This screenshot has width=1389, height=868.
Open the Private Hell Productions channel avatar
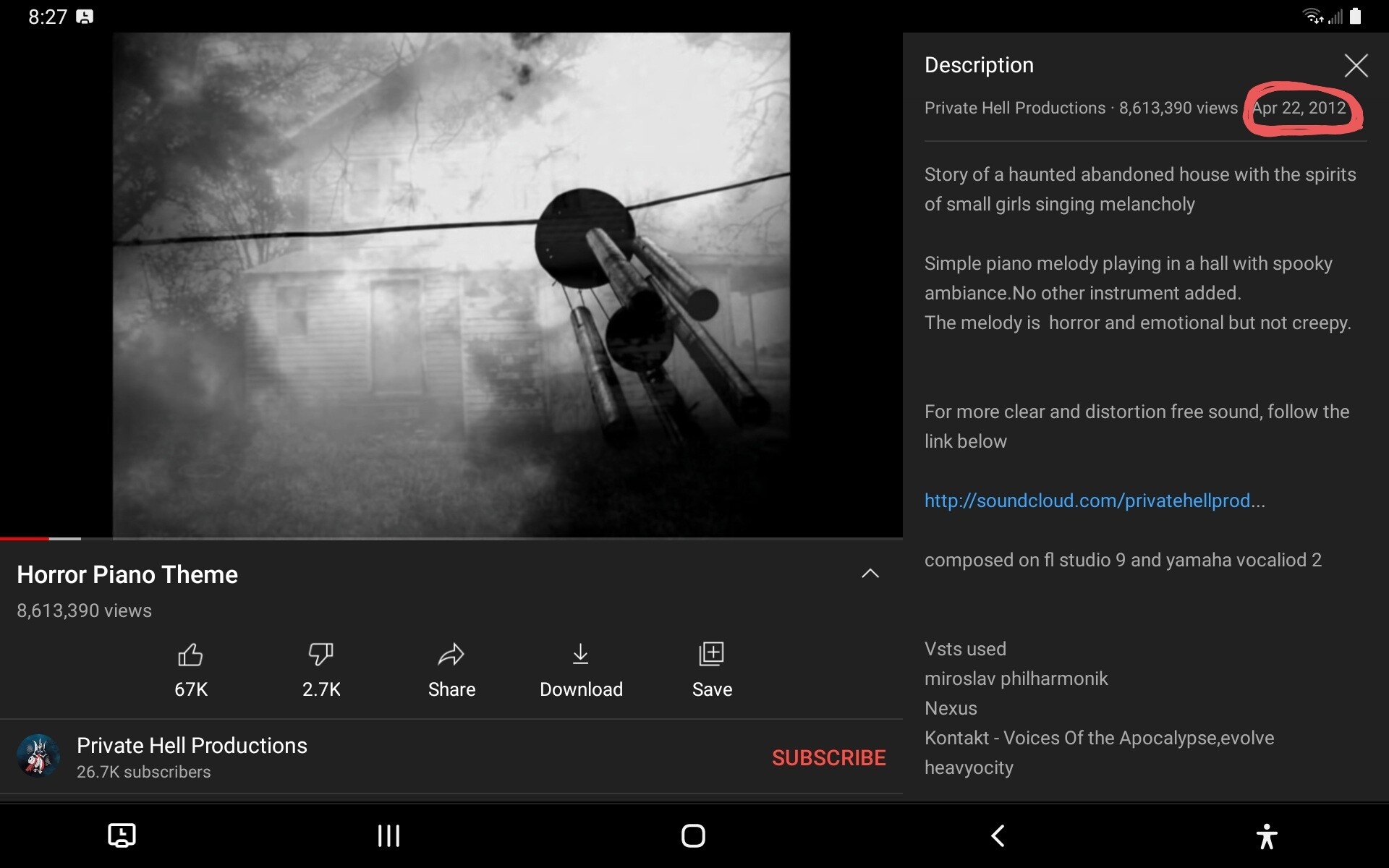(x=38, y=756)
